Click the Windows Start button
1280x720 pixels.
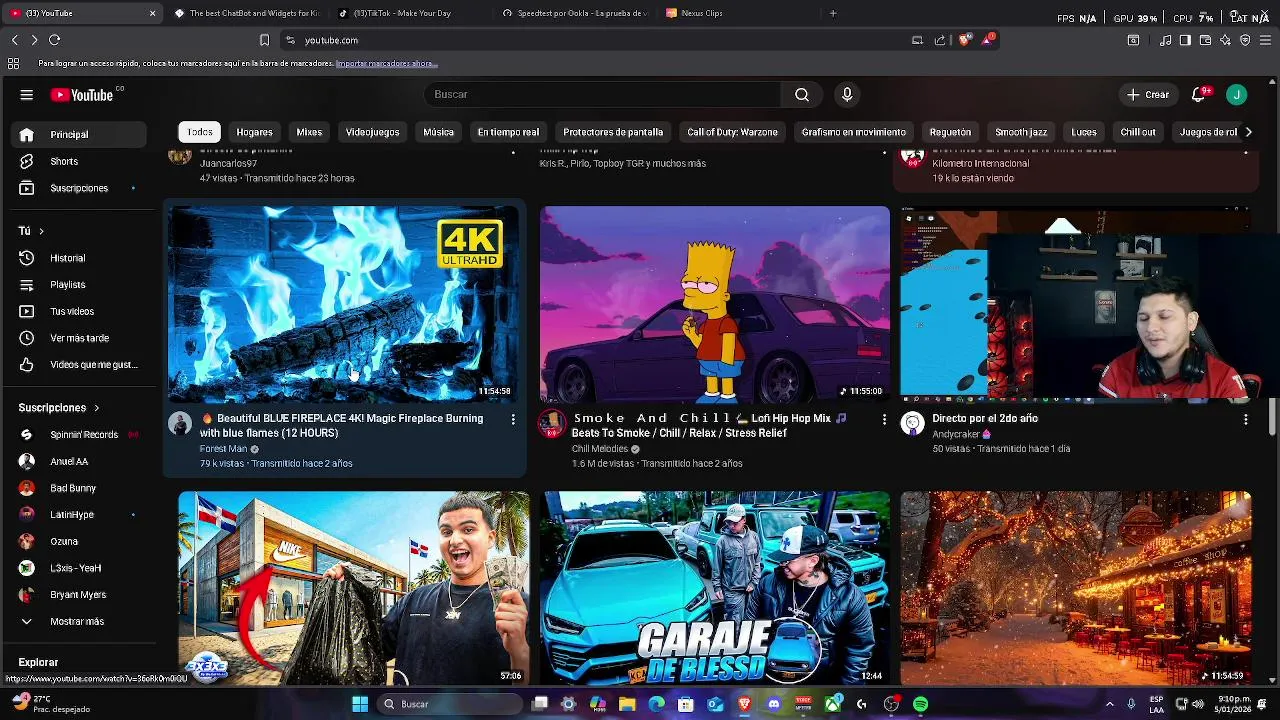pyautogui.click(x=360, y=704)
